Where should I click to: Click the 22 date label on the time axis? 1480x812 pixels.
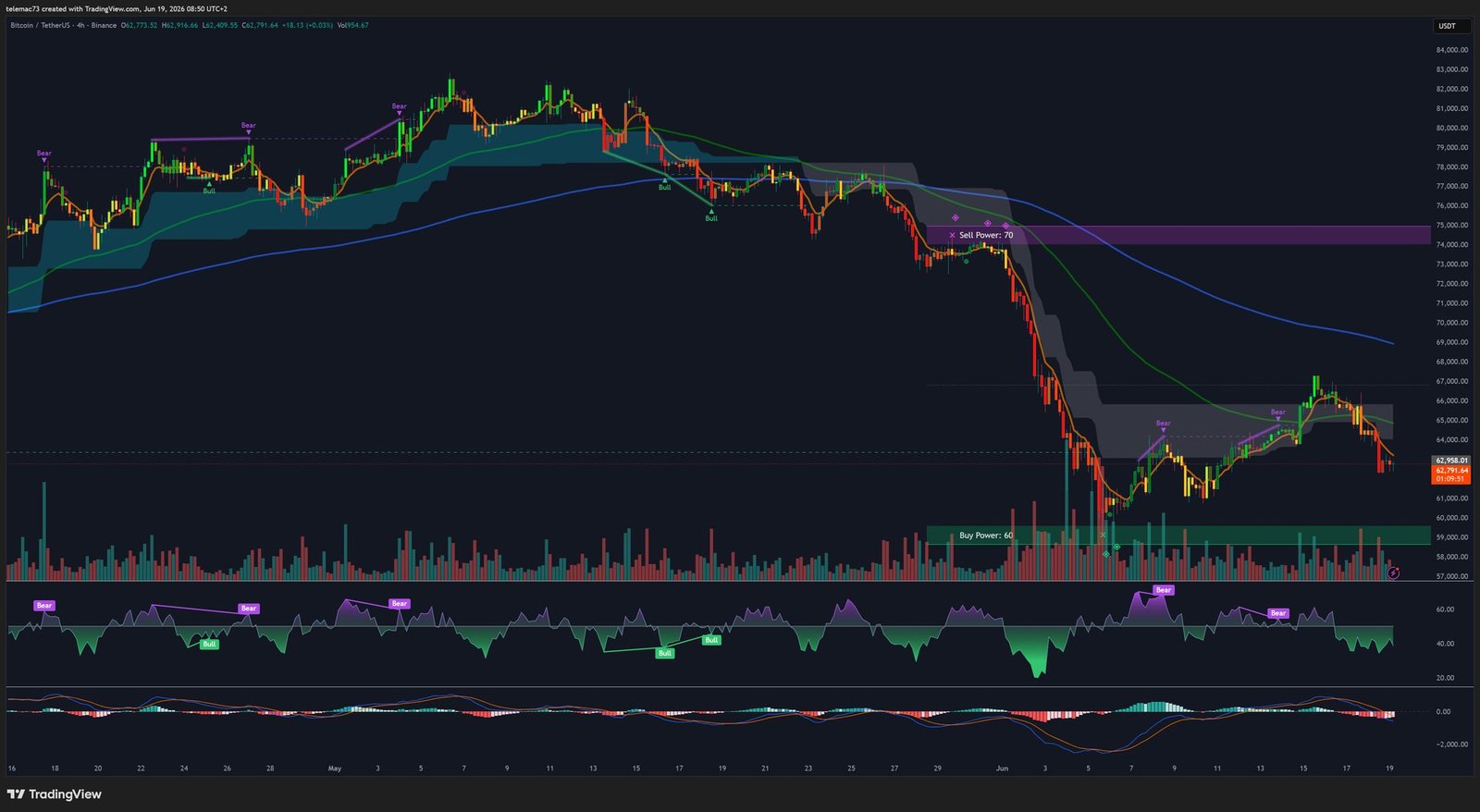click(141, 769)
